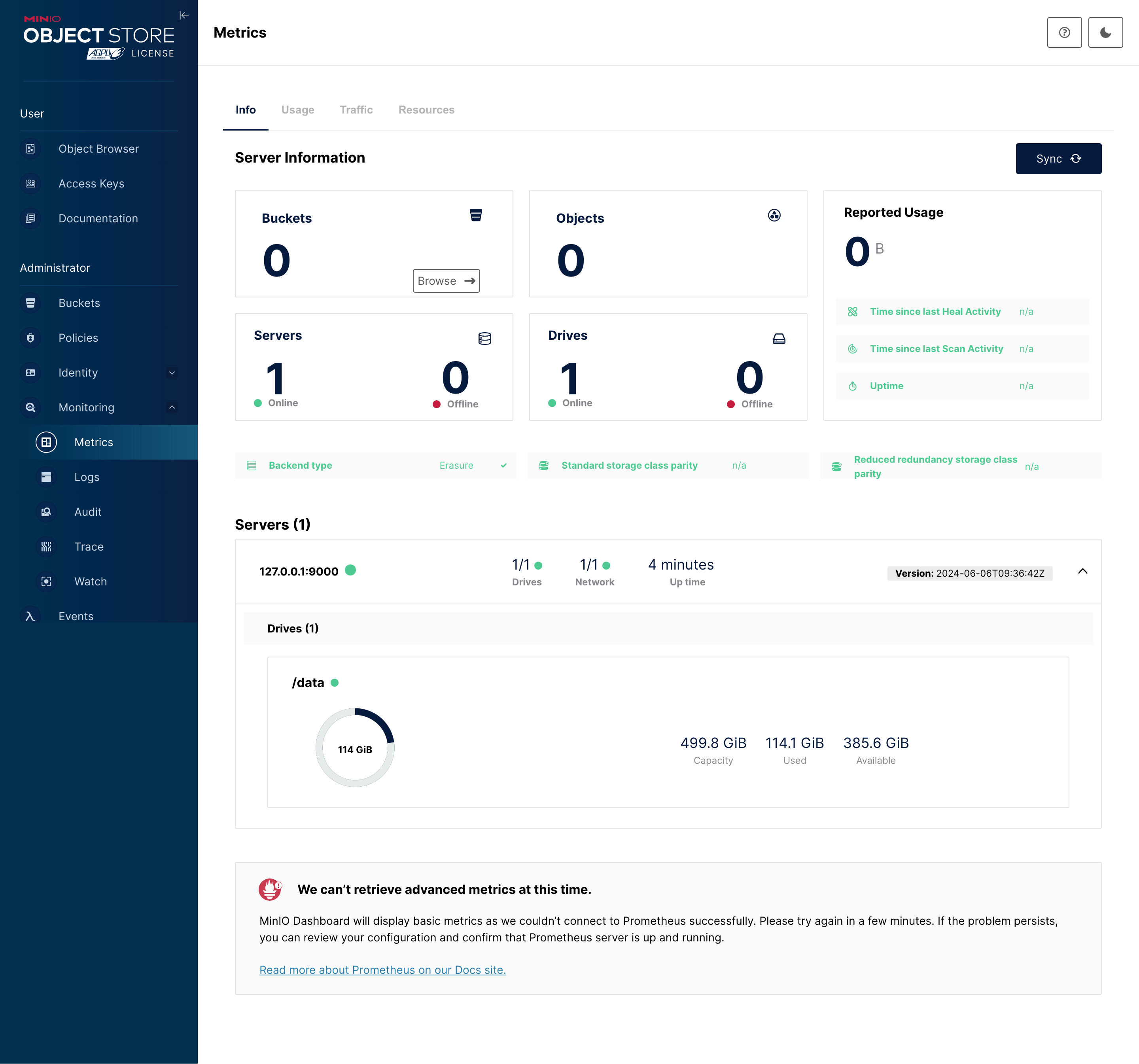The image size is (1139, 1064).
Task: Switch to the Resources tab
Action: pos(426,110)
